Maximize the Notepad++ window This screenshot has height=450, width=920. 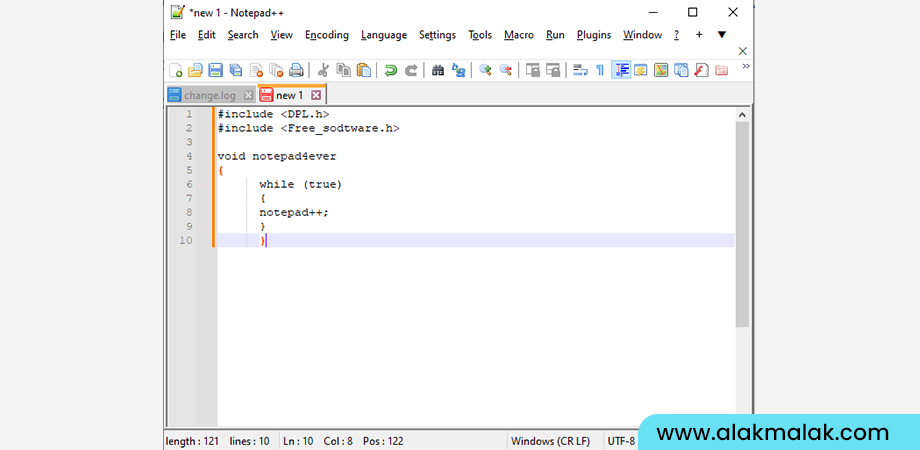tap(692, 12)
